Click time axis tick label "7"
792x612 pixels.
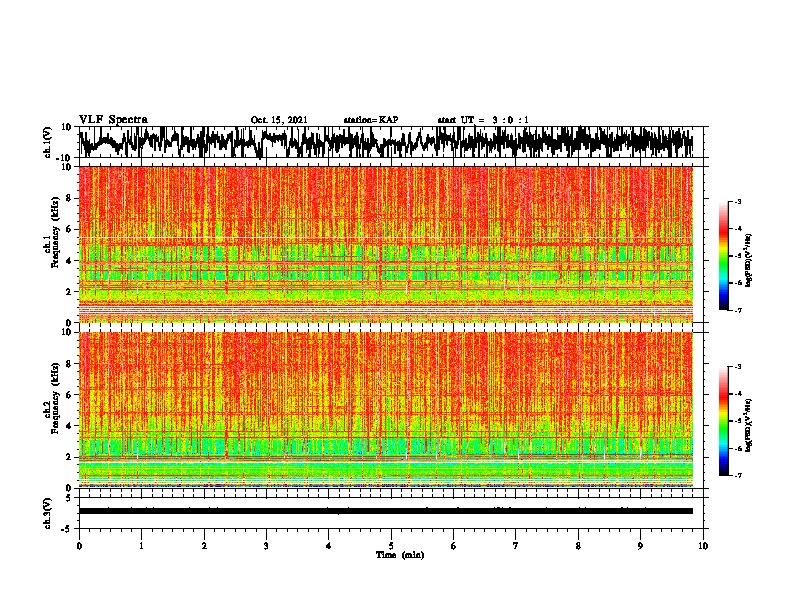[x=516, y=546]
